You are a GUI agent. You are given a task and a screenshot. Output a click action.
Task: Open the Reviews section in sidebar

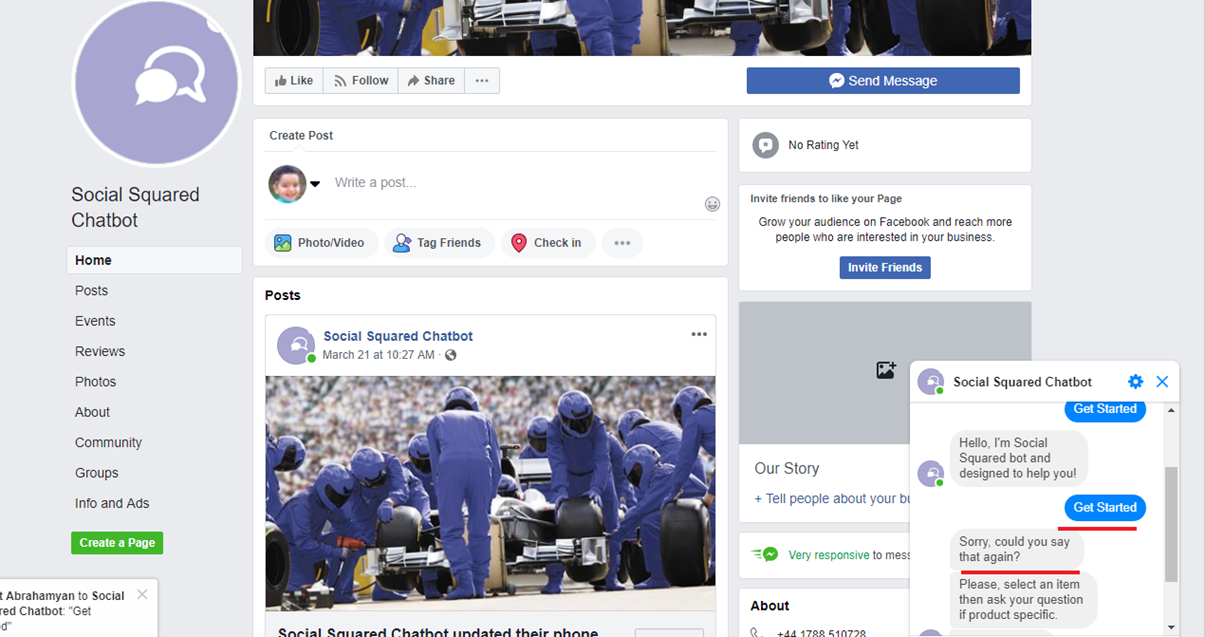pyautogui.click(x=100, y=351)
